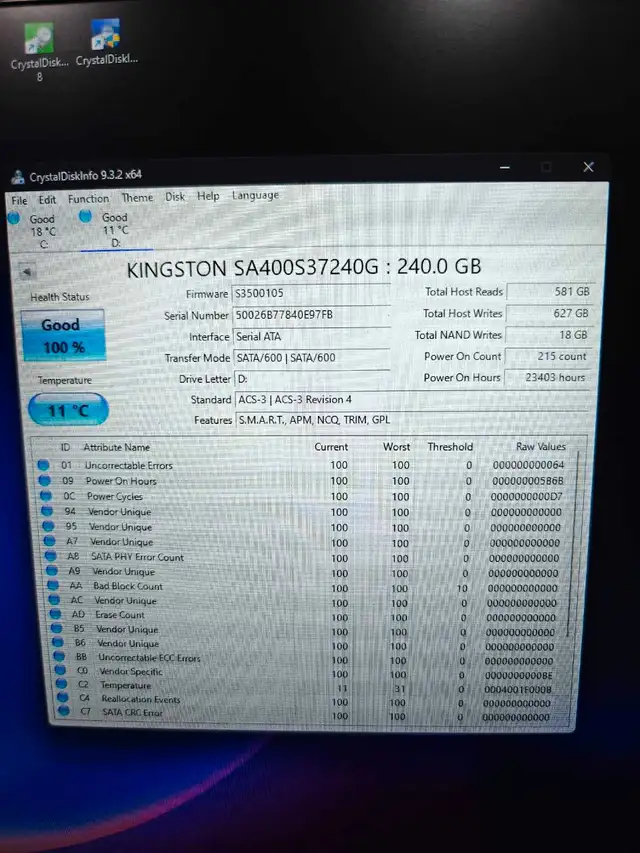
Task: Click the Standard field ACS-3 Revision 4
Action: coord(412,399)
